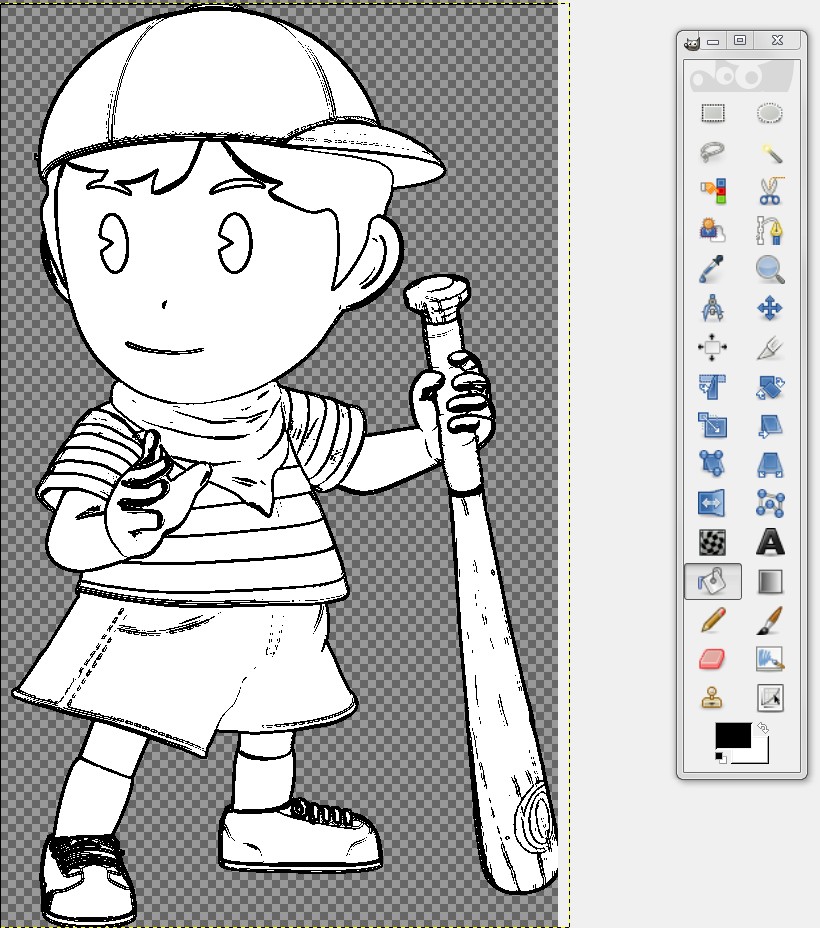The width and height of the screenshot is (820, 928).
Task: Open the toolbox window menu Wilber icon
Action: (x=691, y=43)
